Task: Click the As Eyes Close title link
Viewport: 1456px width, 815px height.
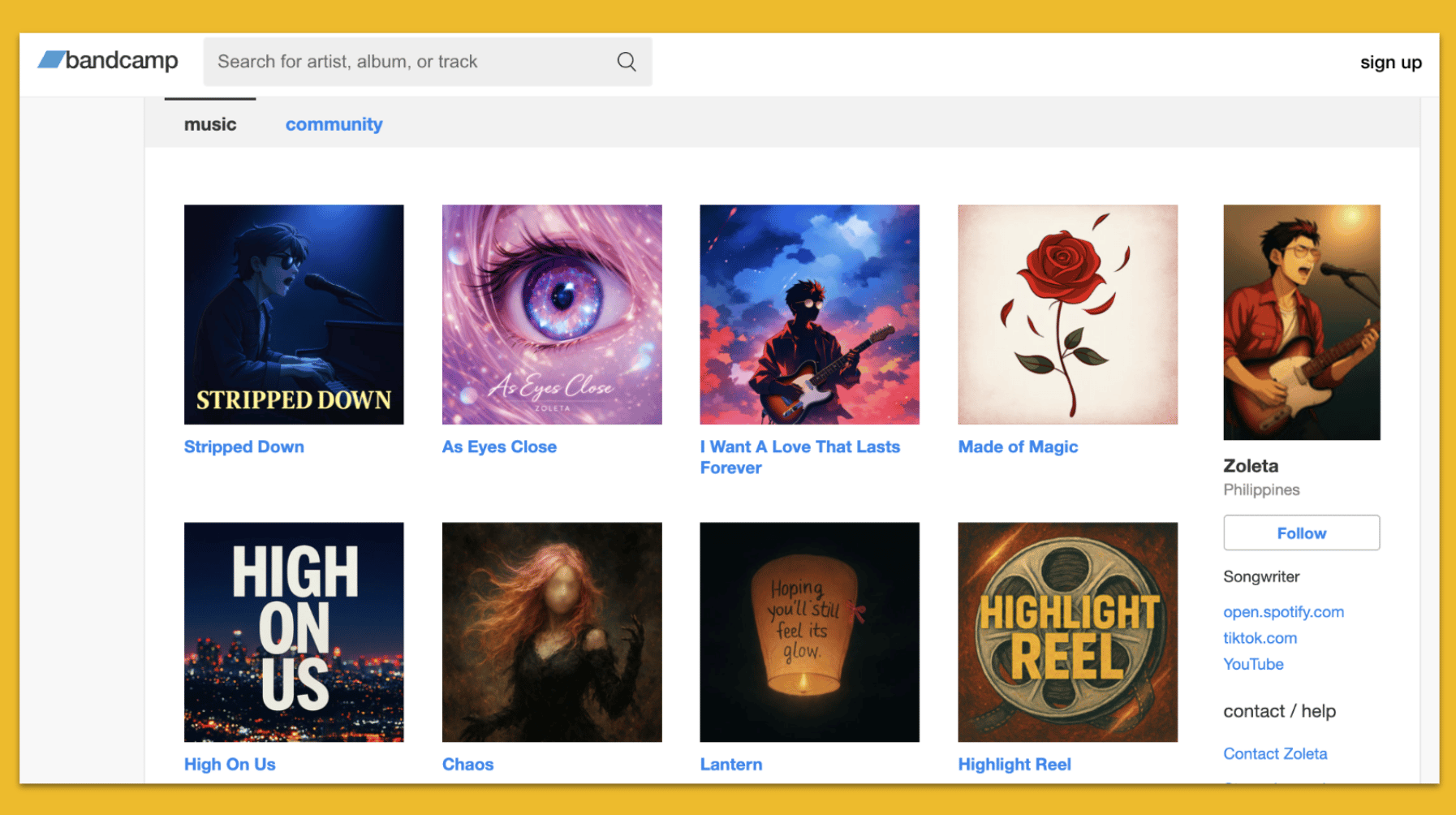Action: pyautogui.click(x=499, y=446)
